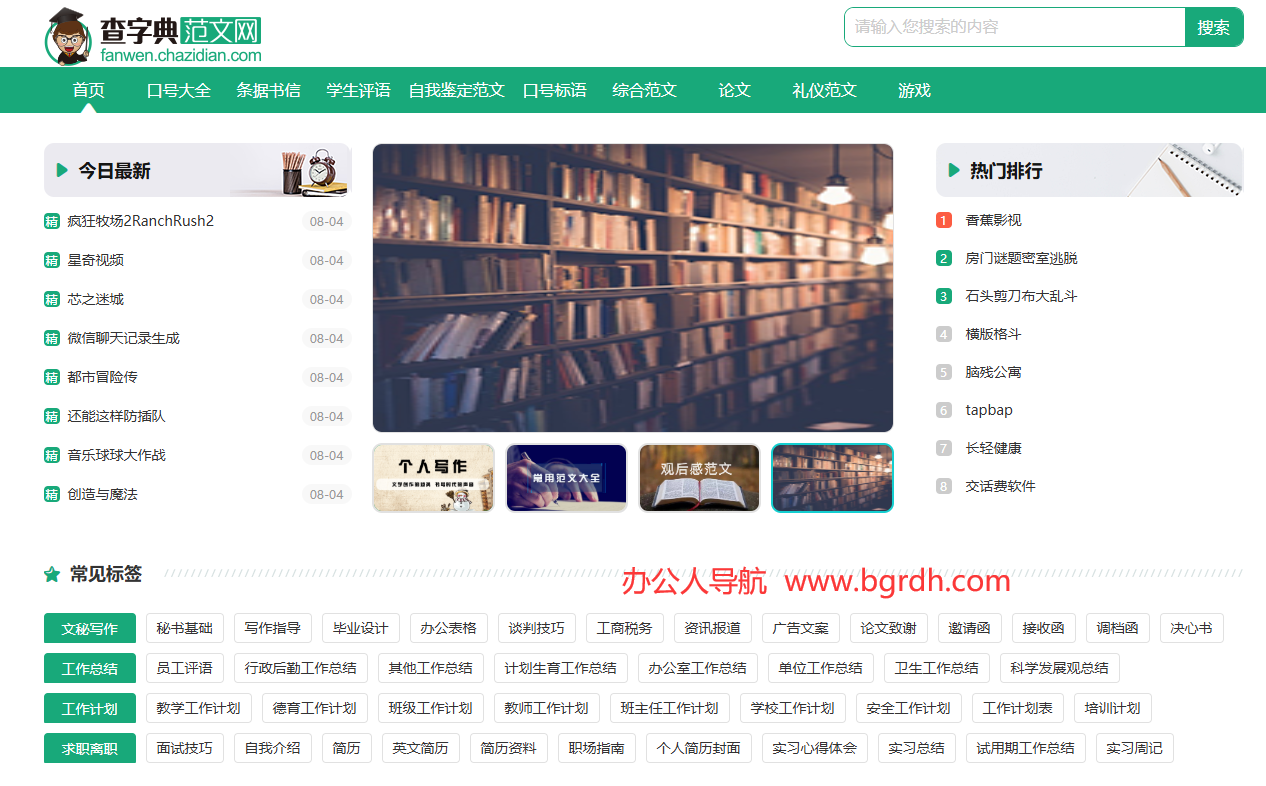This screenshot has width=1266, height=786.
Task: Click the star icon next to 常见标签
Action: pos(51,574)
